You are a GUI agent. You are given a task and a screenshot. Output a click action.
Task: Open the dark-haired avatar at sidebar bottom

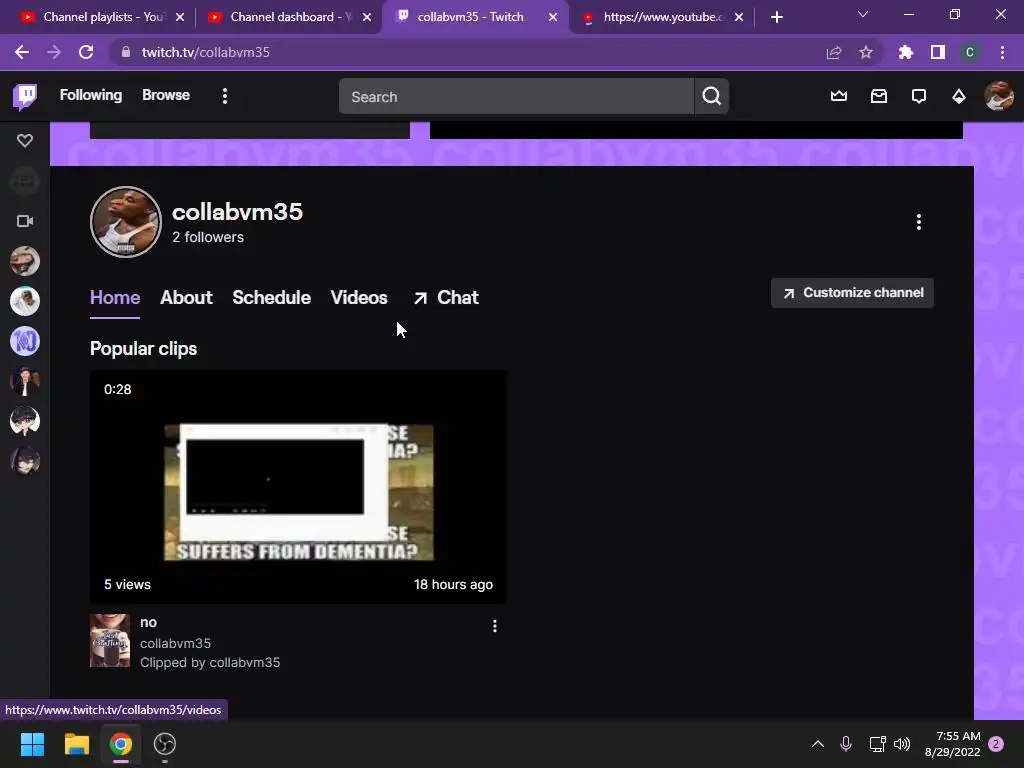[25, 461]
